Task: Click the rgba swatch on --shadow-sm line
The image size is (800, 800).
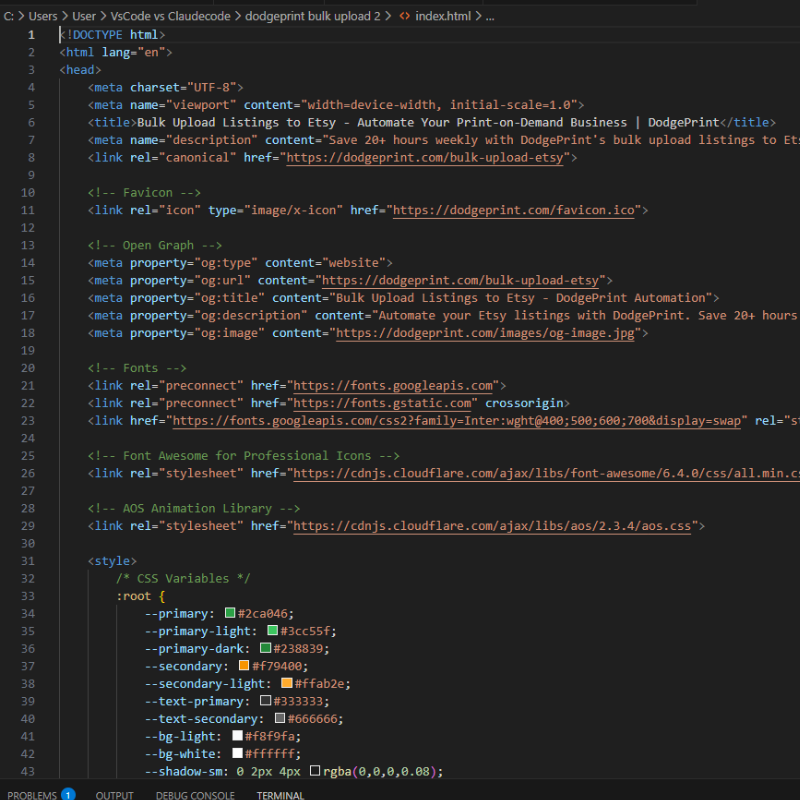Action: [x=315, y=771]
